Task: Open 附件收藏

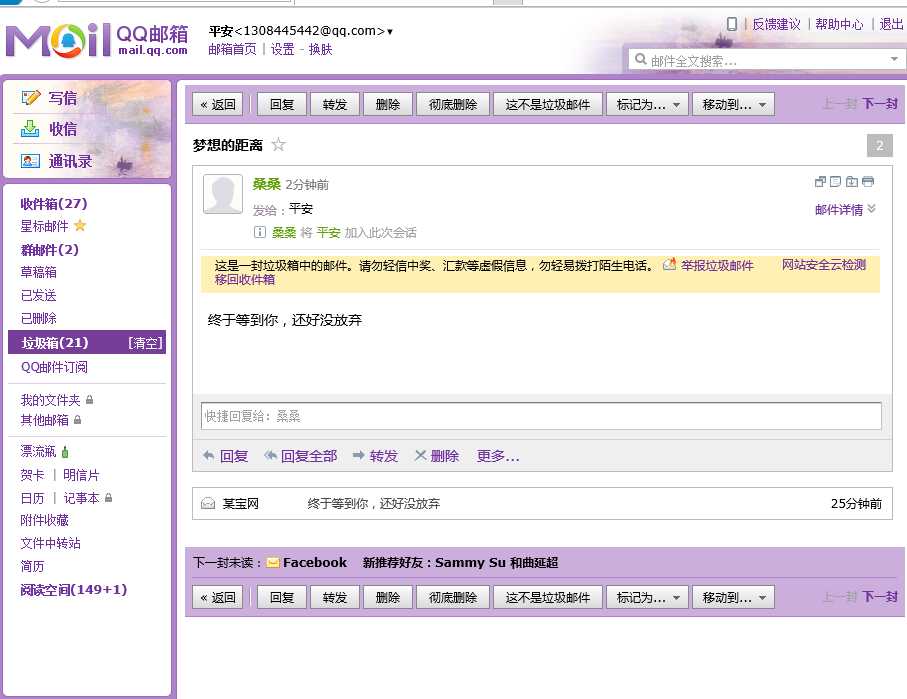Action: pyautogui.click(x=45, y=520)
